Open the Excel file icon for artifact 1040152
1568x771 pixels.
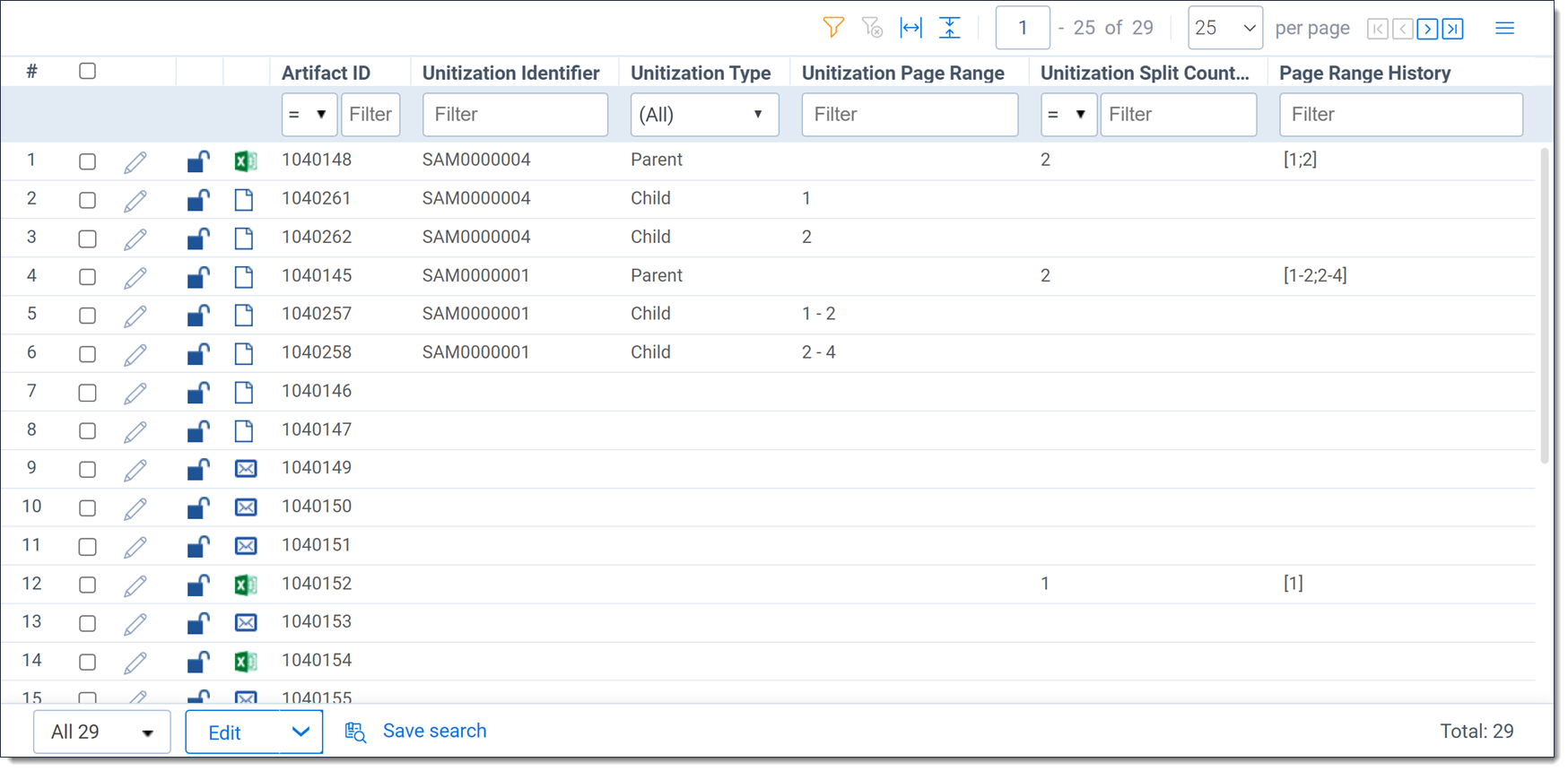(x=245, y=585)
